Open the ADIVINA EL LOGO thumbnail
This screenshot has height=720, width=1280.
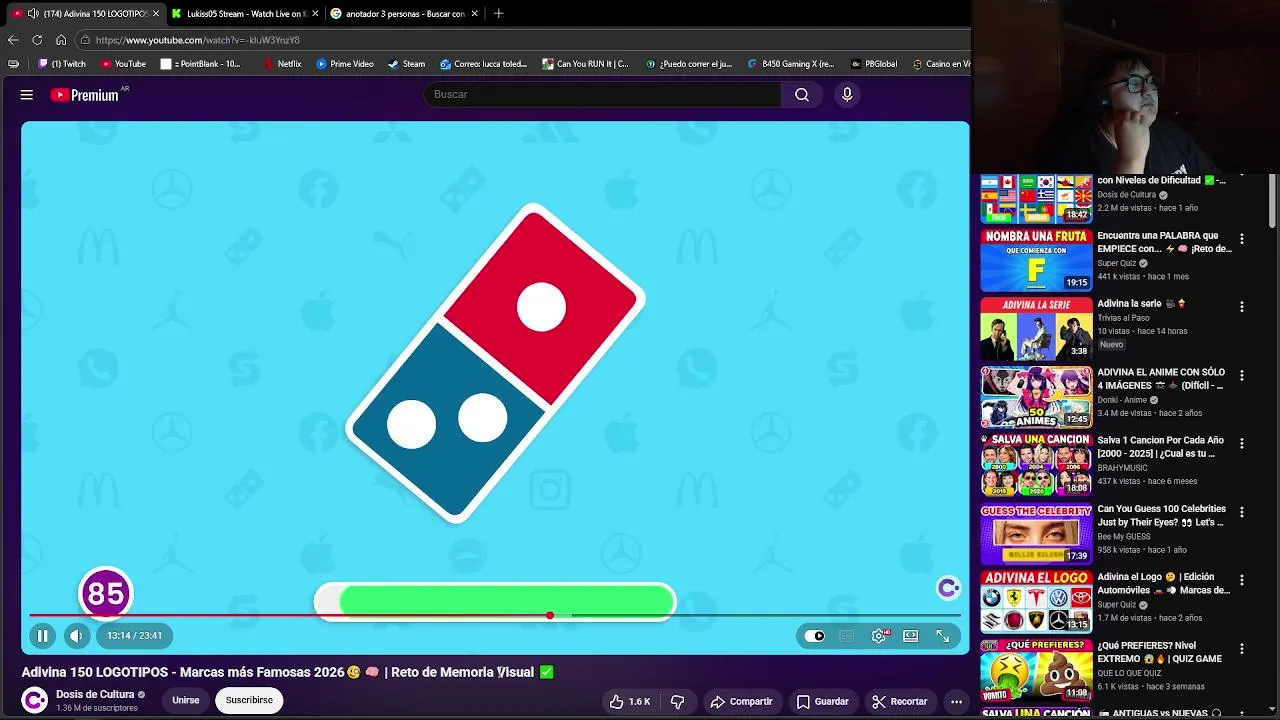tap(1036, 602)
